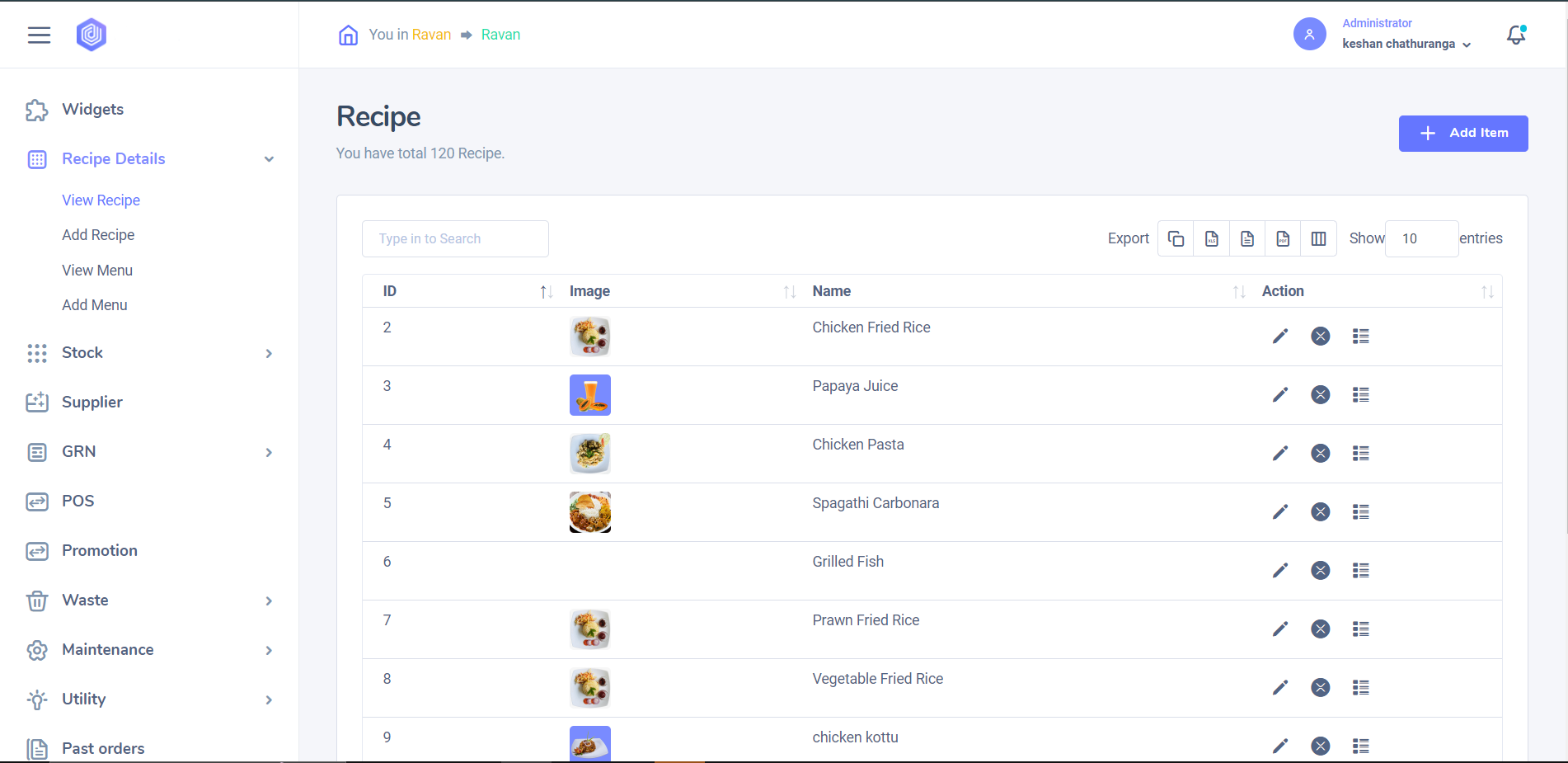Click the Add Item button

[x=1462, y=134]
